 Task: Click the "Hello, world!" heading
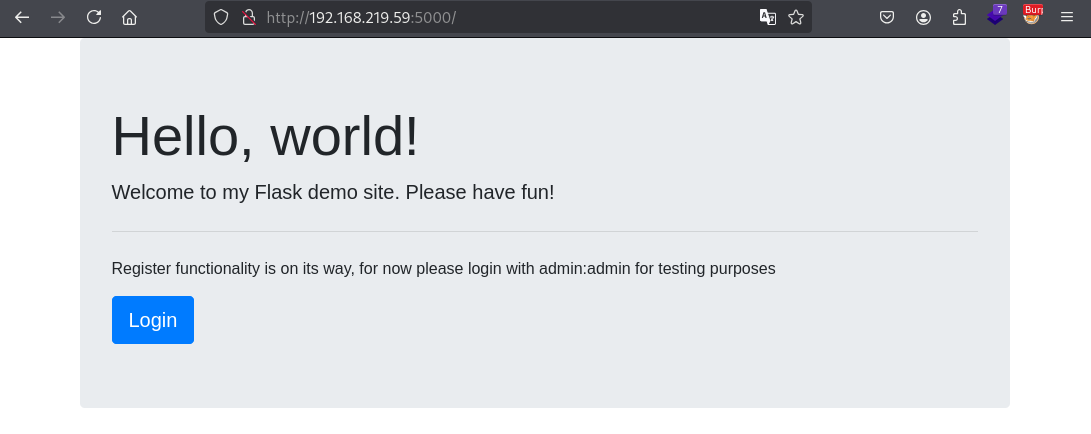[265, 136]
